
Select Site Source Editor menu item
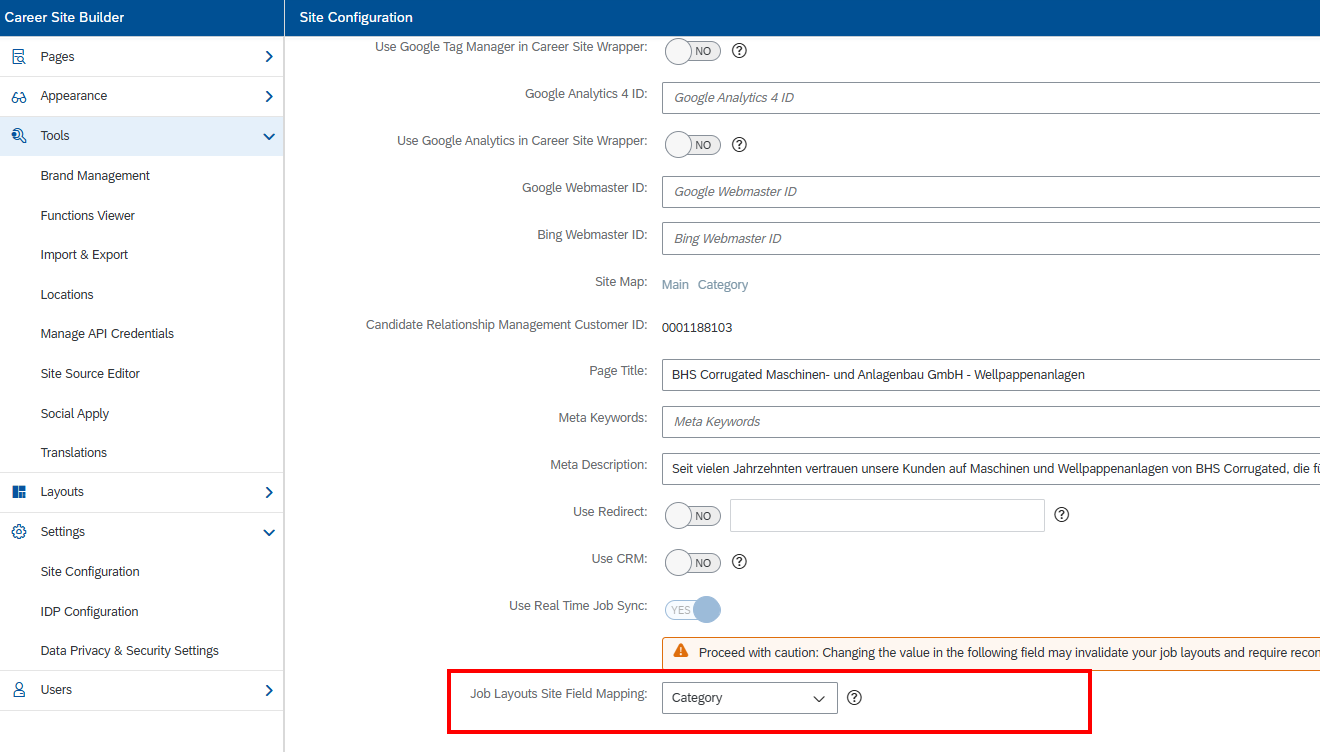pyautogui.click(x=90, y=374)
